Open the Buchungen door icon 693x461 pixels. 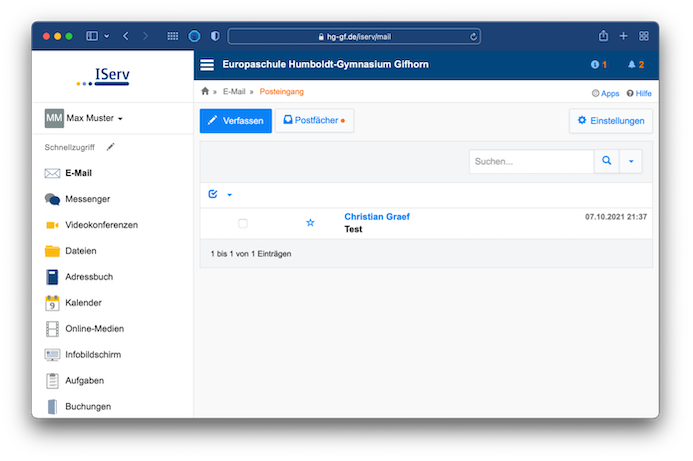click(52, 407)
